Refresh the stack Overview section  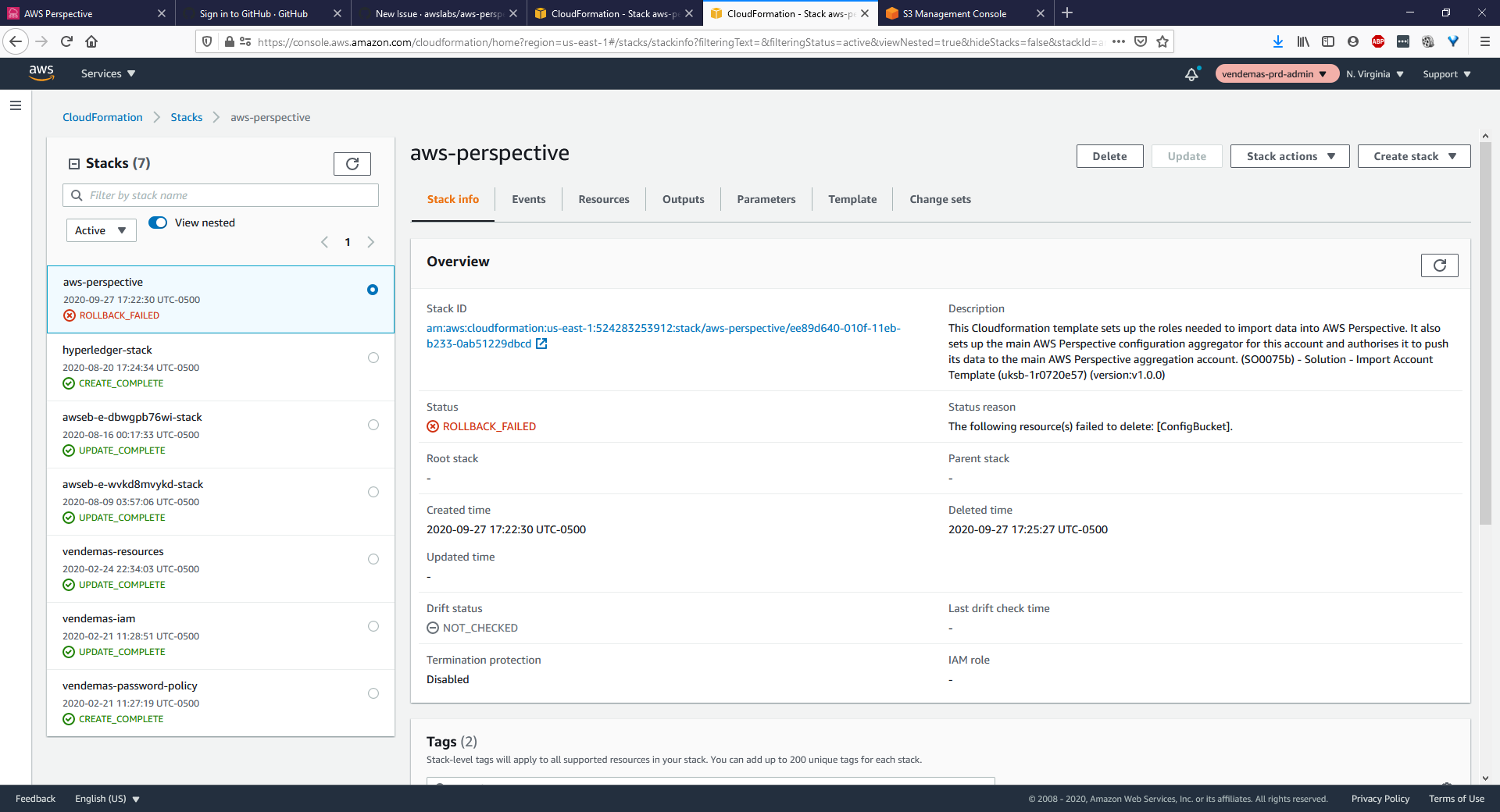[1440, 265]
